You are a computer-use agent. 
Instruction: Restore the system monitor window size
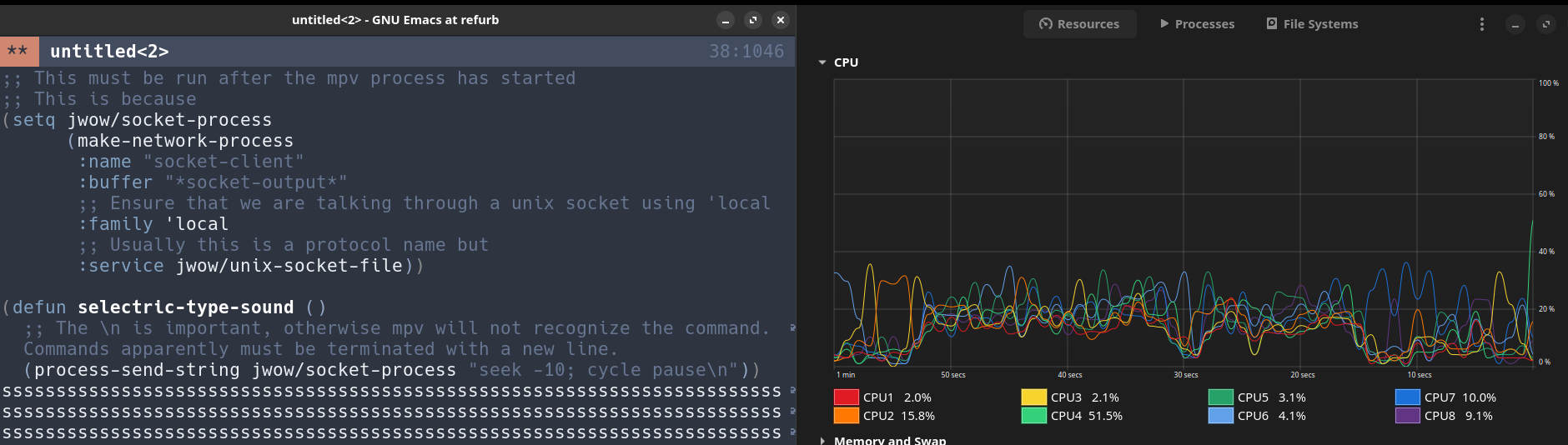1545,24
